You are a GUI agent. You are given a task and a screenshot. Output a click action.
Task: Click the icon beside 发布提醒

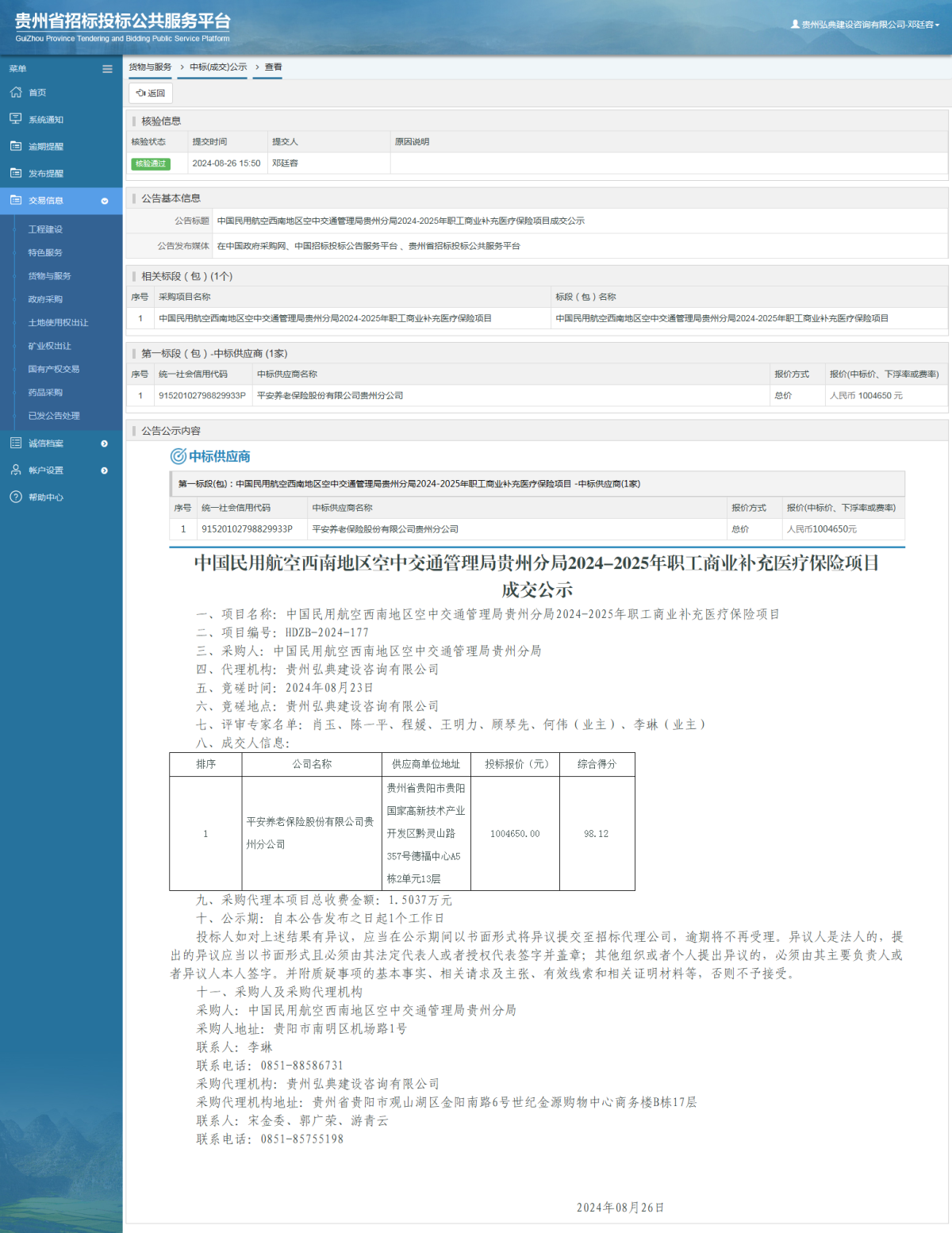[16, 173]
